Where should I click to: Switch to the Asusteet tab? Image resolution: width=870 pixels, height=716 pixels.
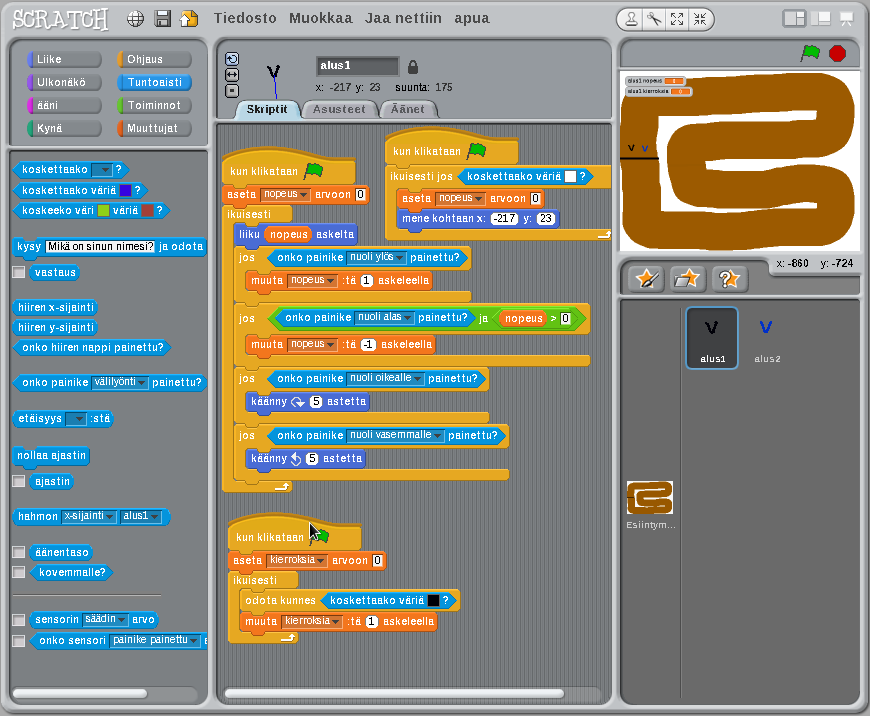339,109
